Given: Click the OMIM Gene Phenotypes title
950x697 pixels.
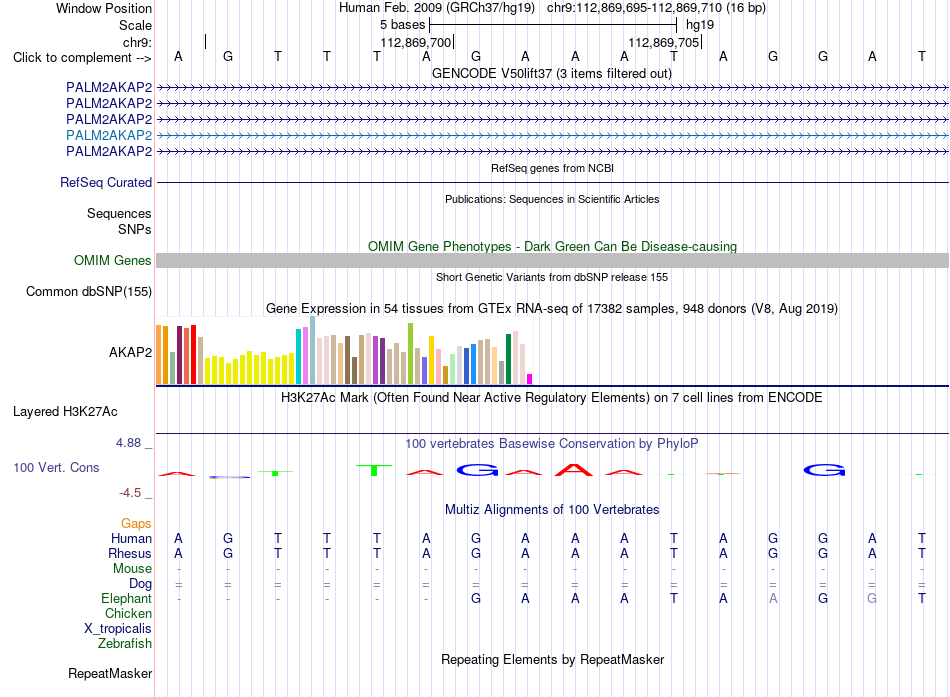Looking at the screenshot, I should tap(552, 246).
